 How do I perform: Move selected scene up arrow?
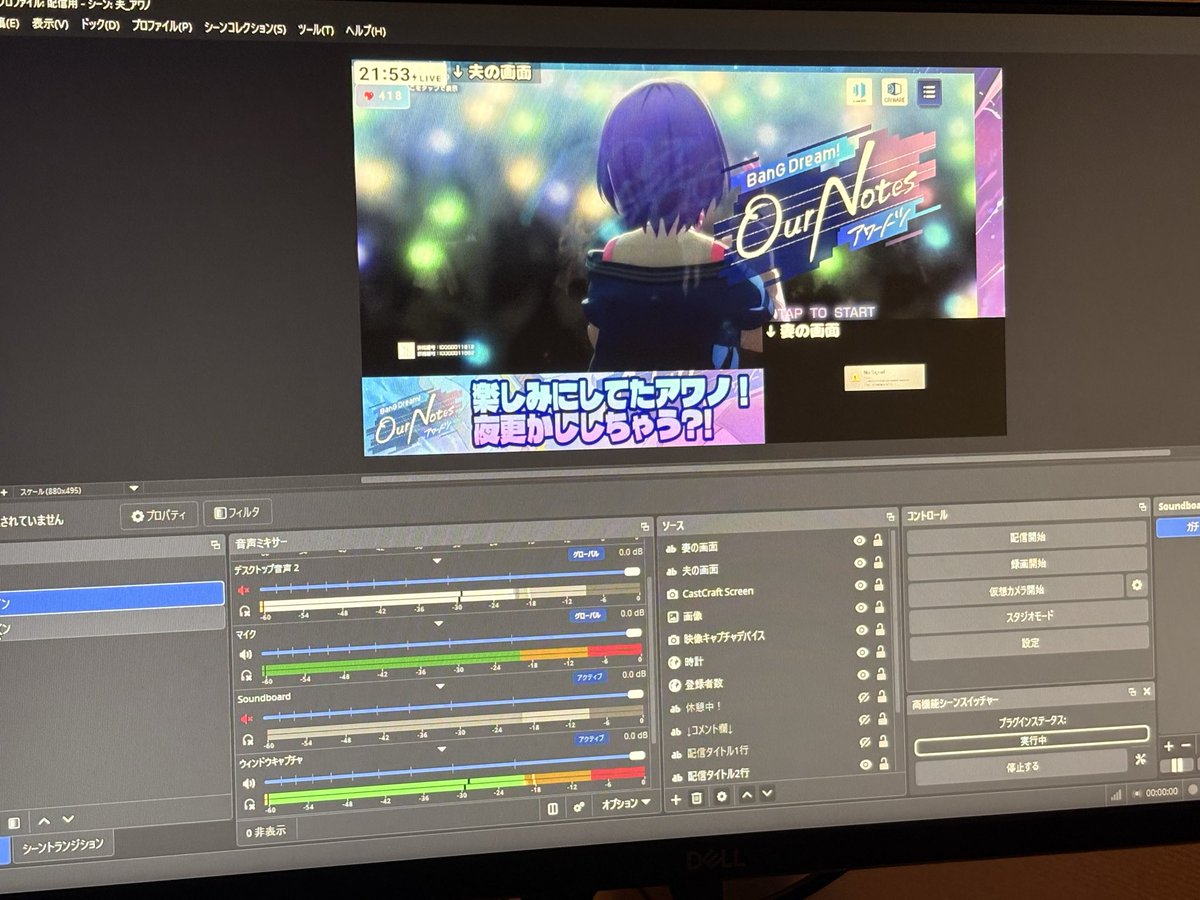[43, 821]
